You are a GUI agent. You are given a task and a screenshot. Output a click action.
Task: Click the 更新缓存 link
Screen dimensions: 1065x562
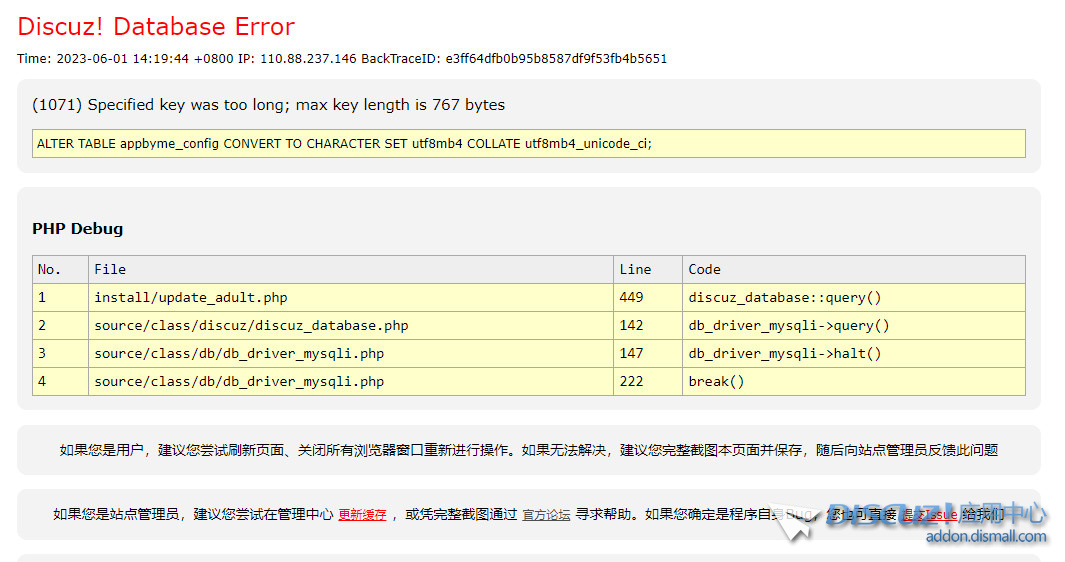362,515
